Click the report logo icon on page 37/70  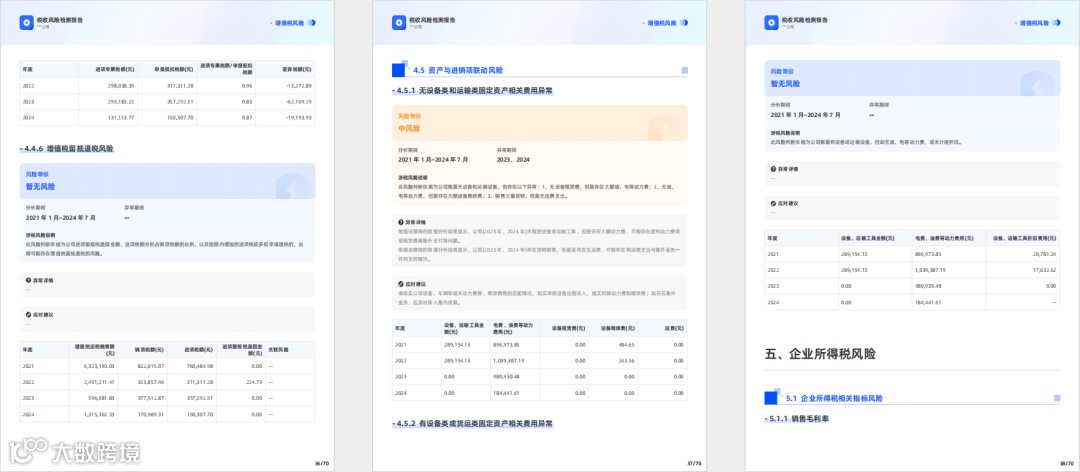tap(399, 22)
